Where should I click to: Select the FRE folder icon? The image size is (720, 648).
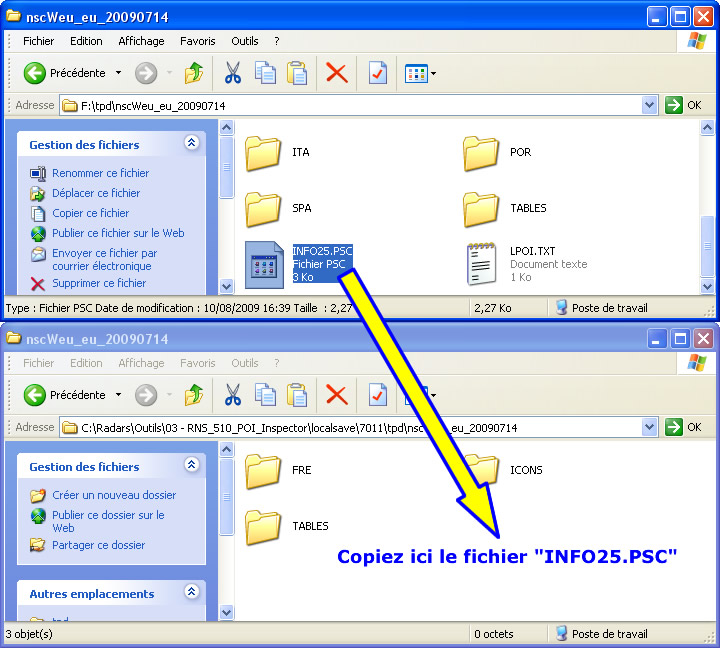[264, 470]
